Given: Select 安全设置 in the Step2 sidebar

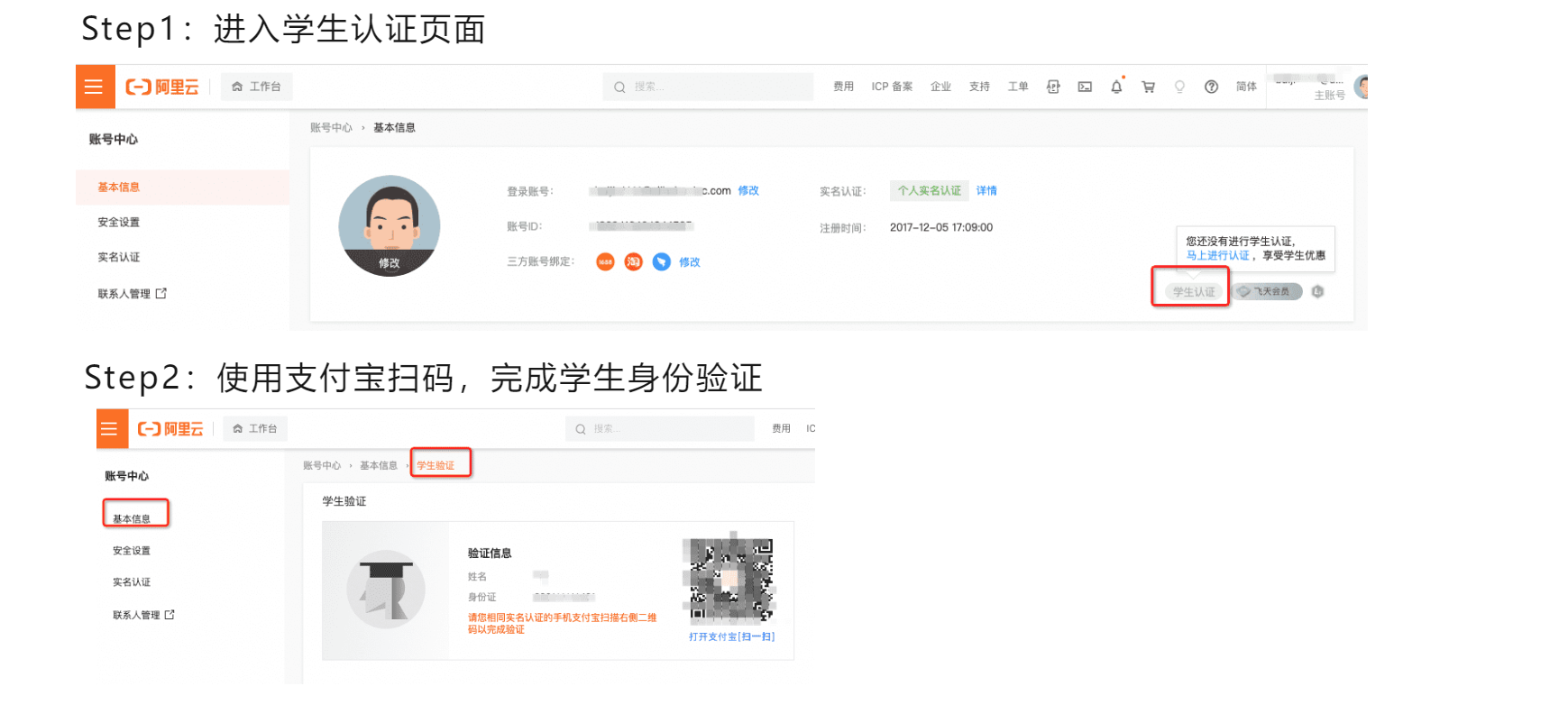Looking at the screenshot, I should point(132,551).
